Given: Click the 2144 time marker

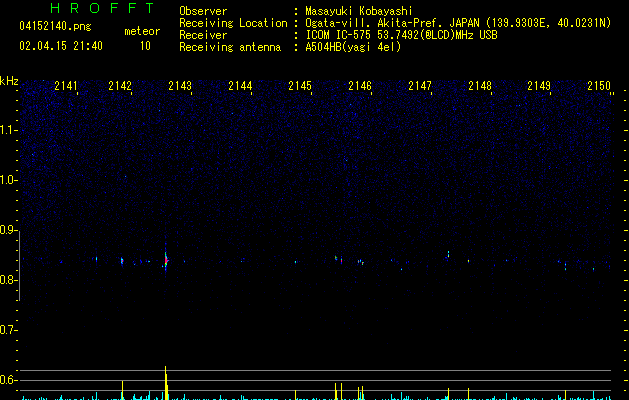Looking at the screenshot, I should click(240, 86).
